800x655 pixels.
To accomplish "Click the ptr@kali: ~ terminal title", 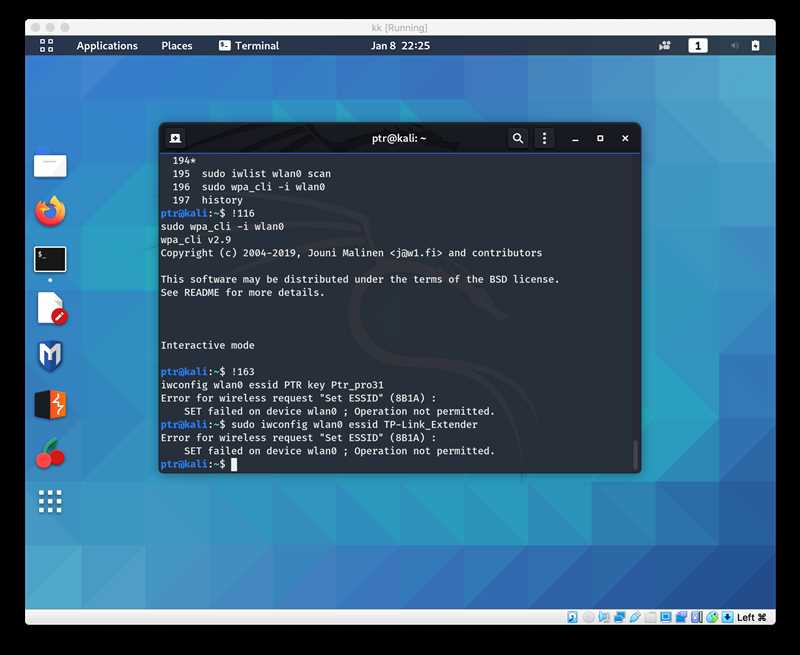I will (x=398, y=138).
